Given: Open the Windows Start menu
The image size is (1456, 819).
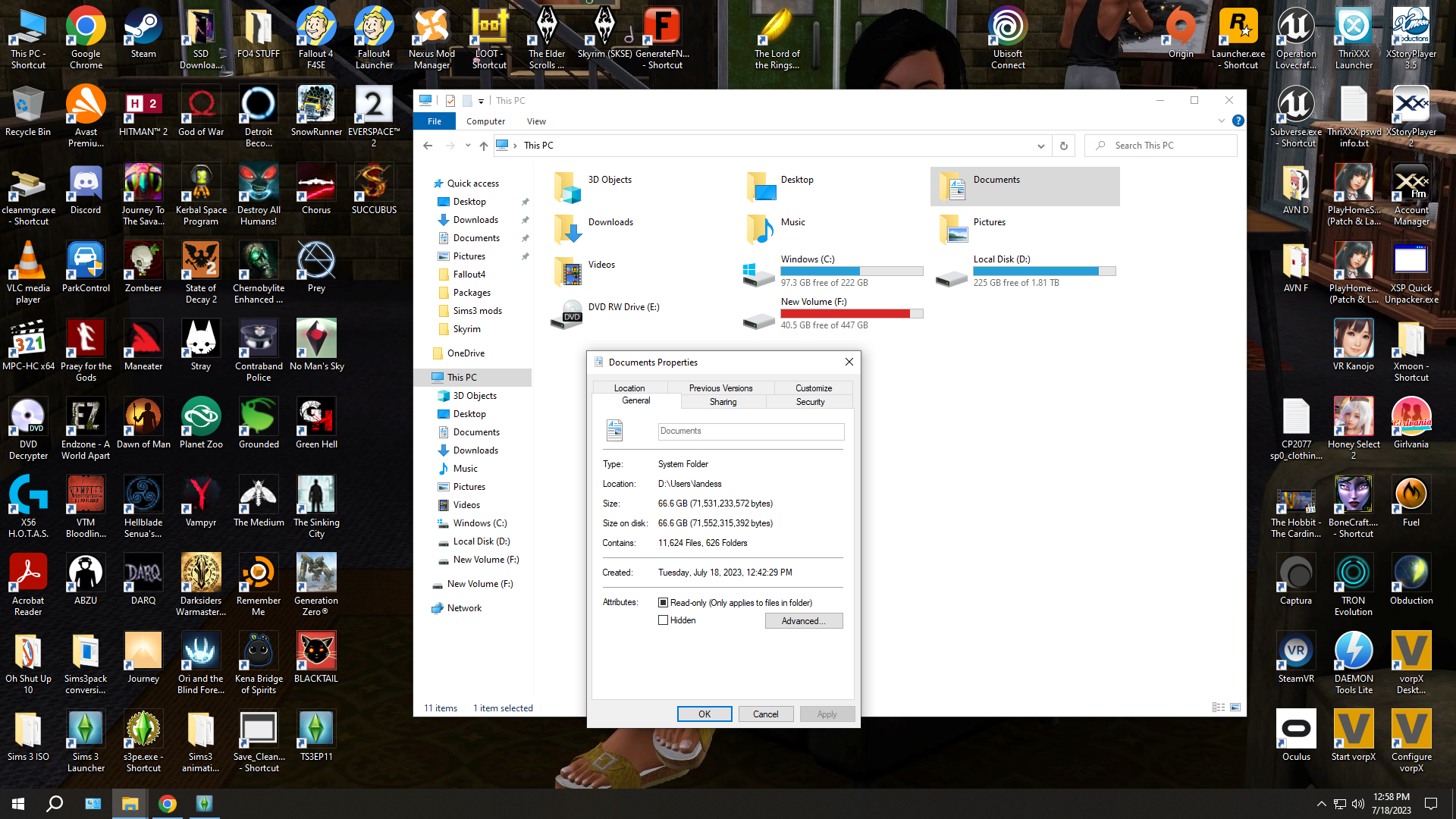Looking at the screenshot, I should [x=18, y=804].
